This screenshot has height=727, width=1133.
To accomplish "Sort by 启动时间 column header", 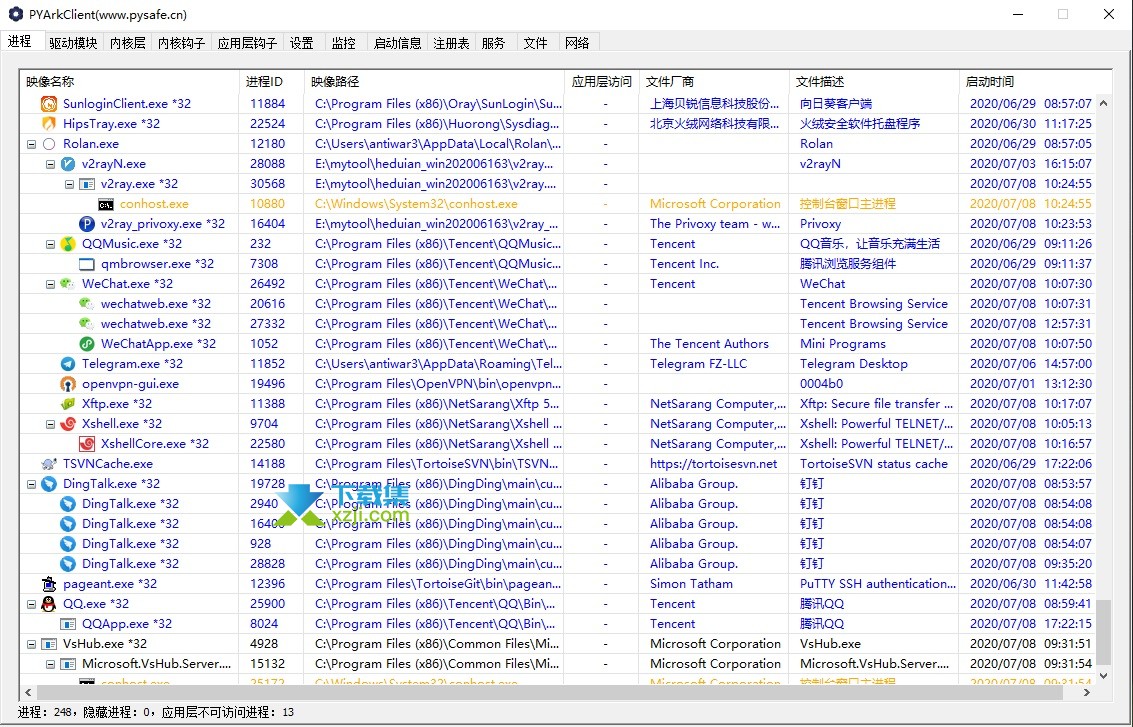I will [1035, 82].
